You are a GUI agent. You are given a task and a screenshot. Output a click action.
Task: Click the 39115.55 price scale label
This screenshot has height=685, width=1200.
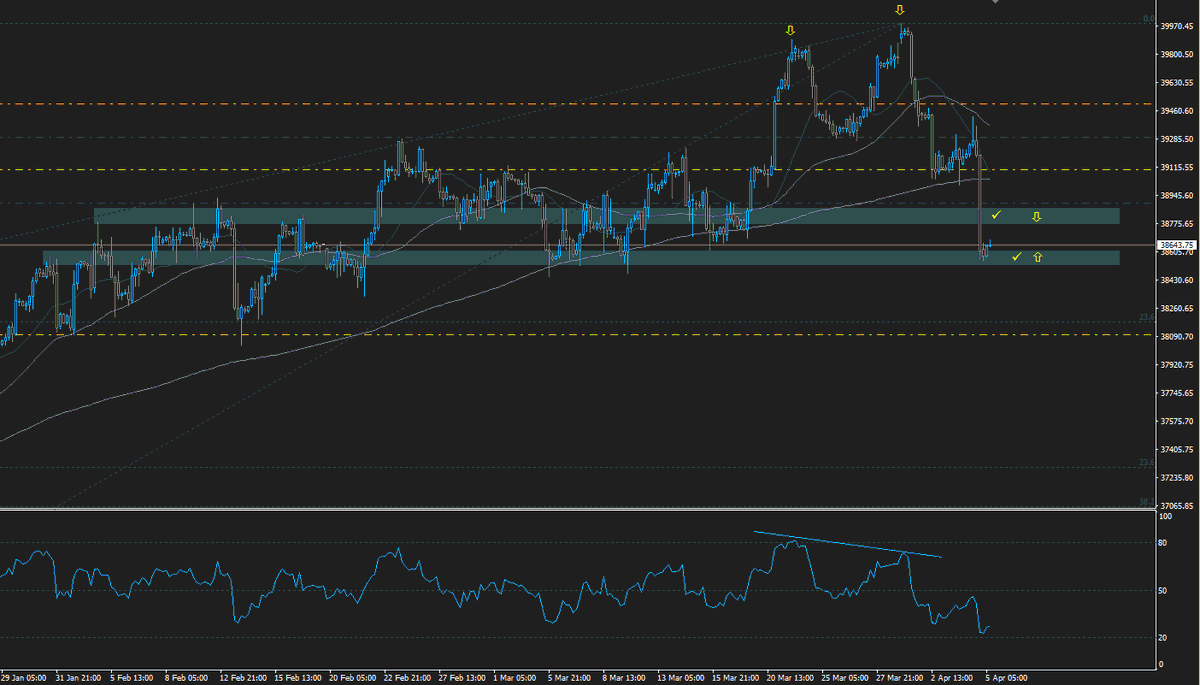1176,168
